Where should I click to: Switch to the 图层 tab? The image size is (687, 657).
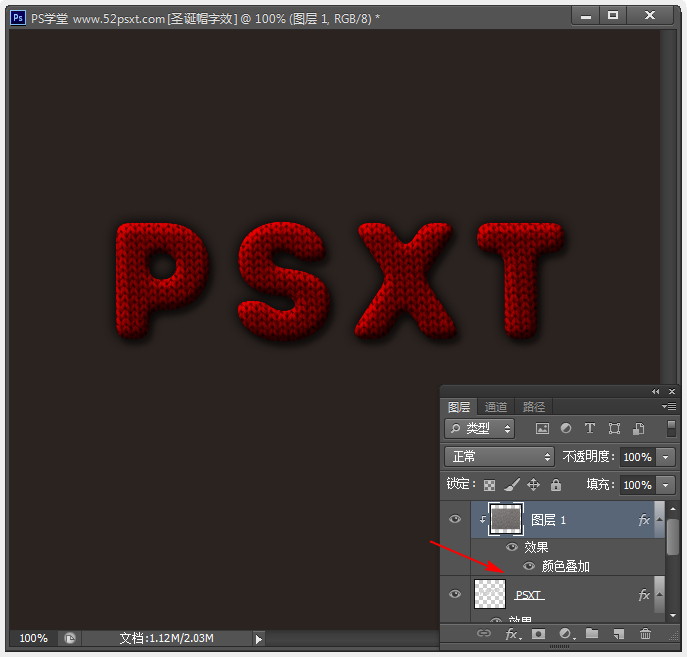(x=459, y=407)
